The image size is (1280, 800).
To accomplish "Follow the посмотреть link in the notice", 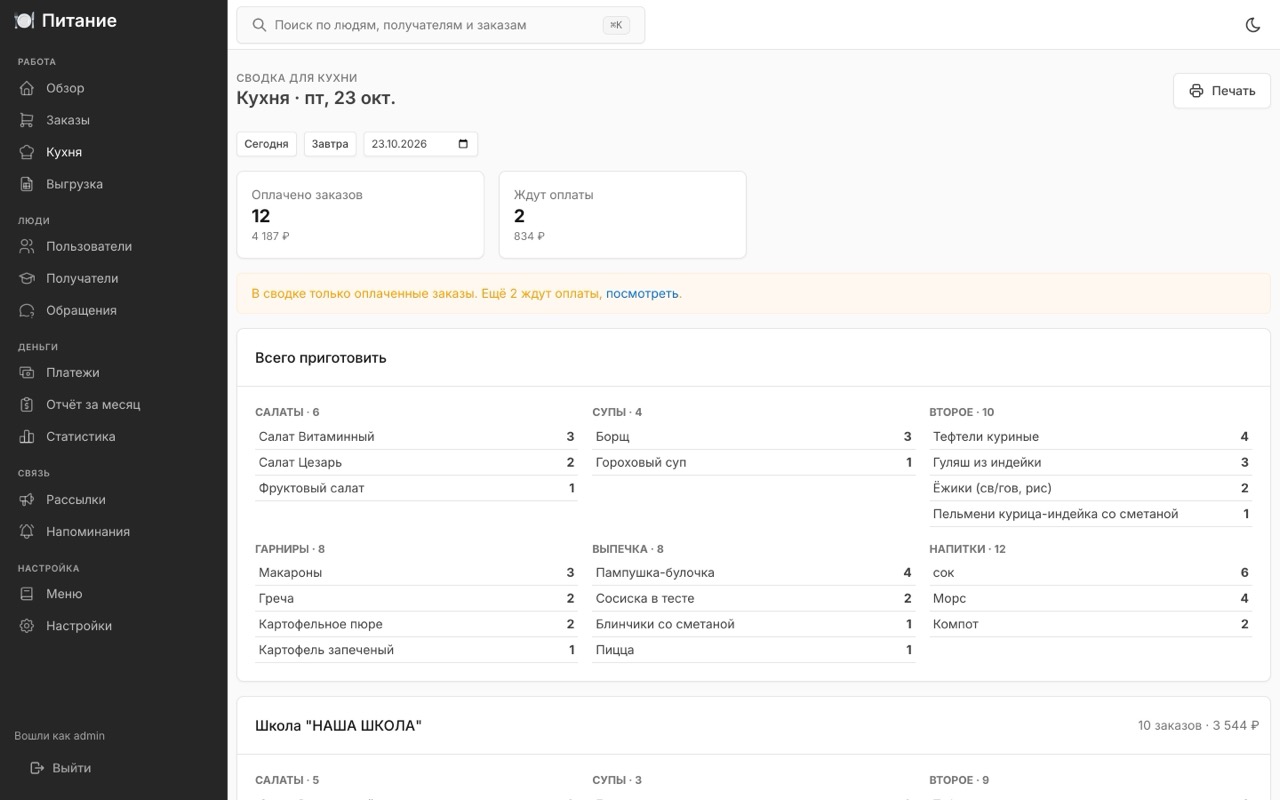I will [642, 294].
